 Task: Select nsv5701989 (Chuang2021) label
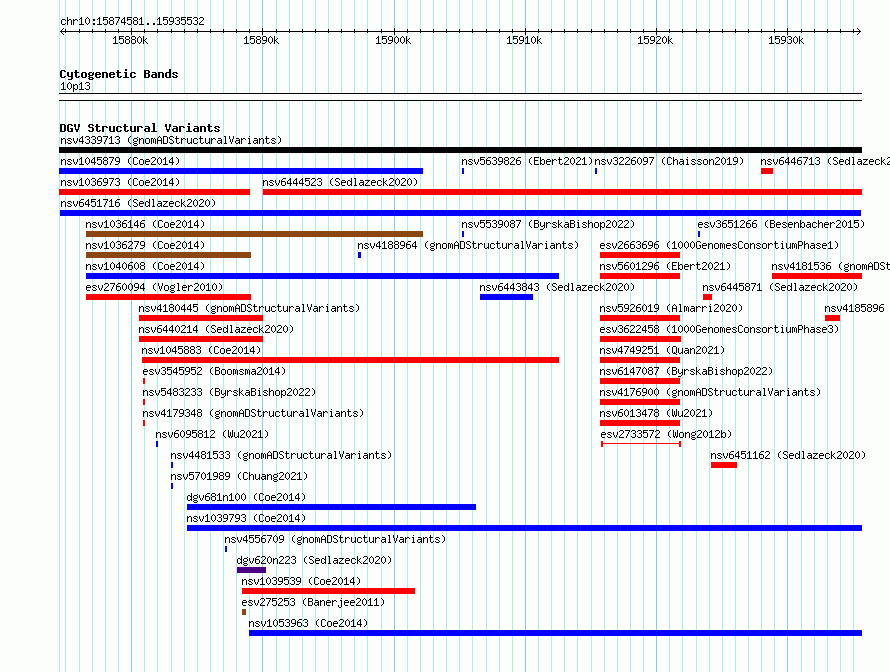tap(239, 476)
